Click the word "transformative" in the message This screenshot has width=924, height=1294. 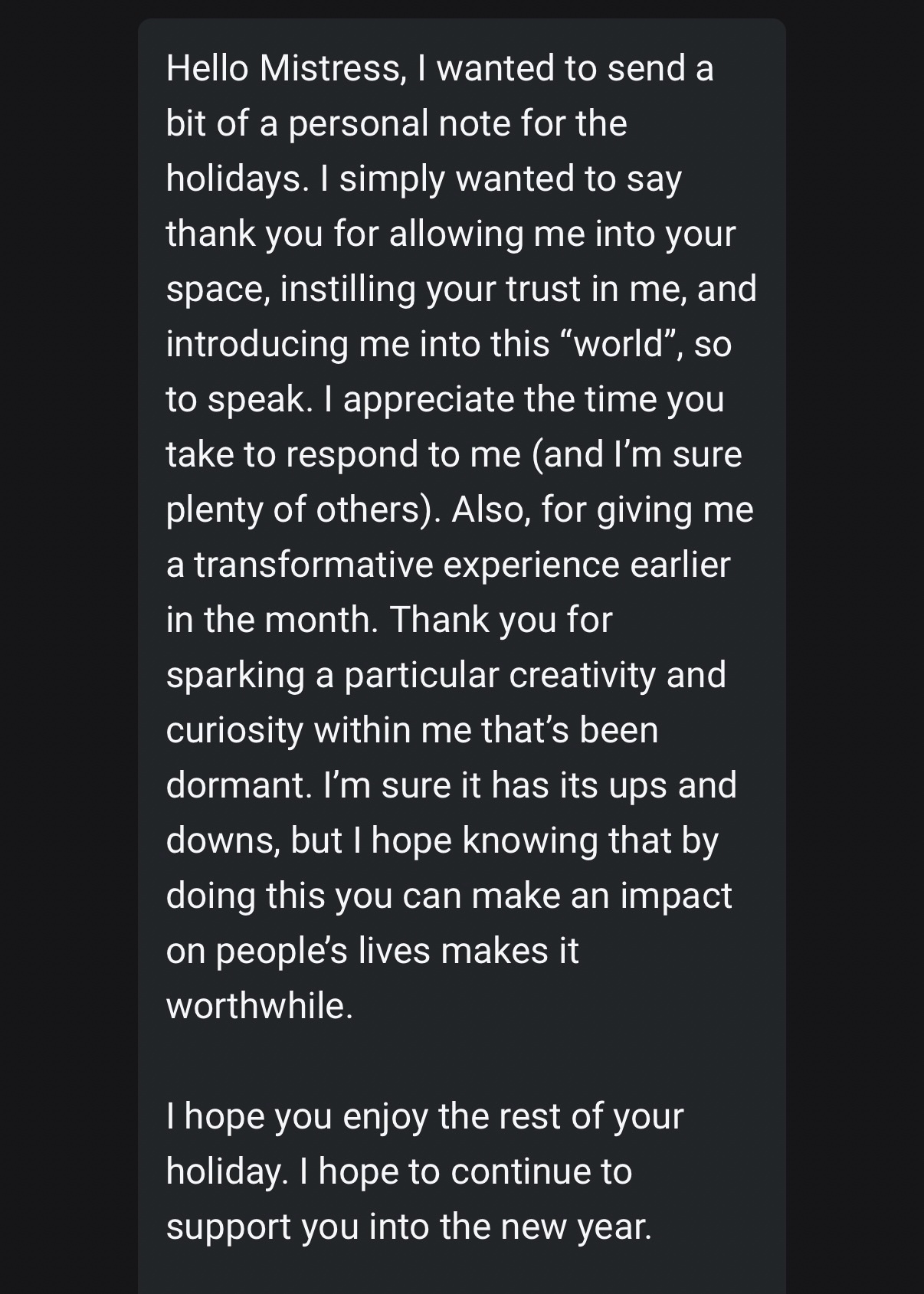click(x=313, y=565)
